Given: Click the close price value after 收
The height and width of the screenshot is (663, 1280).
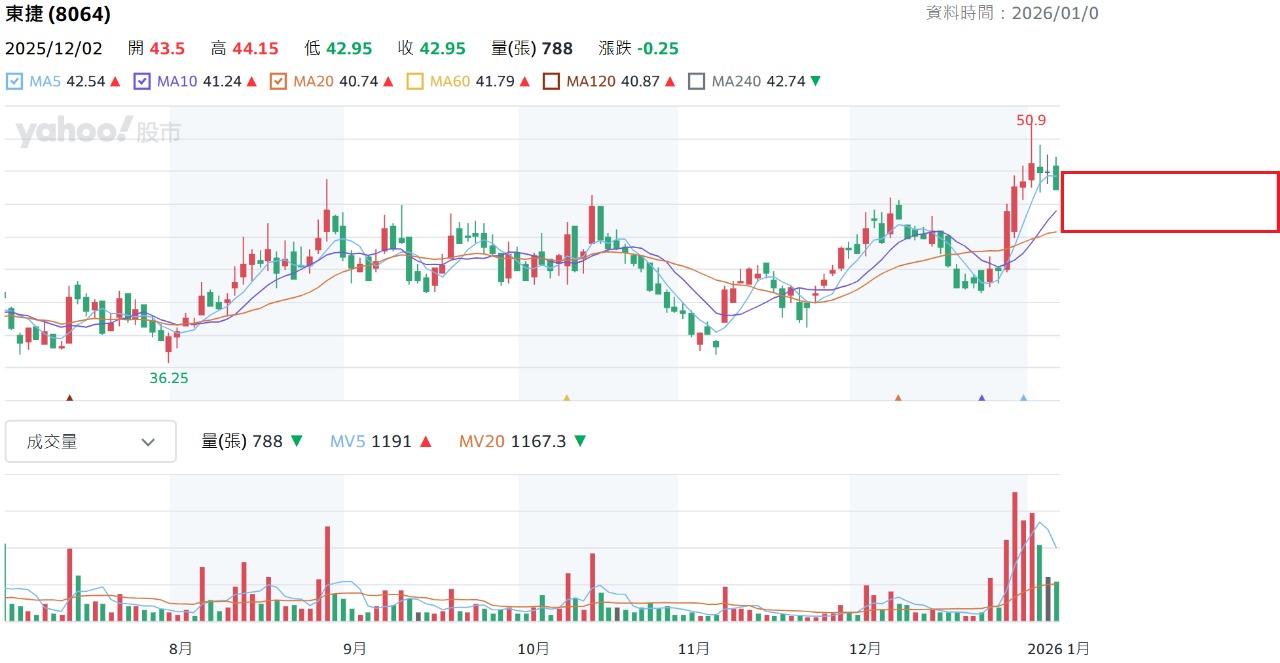Looking at the screenshot, I should [x=443, y=48].
